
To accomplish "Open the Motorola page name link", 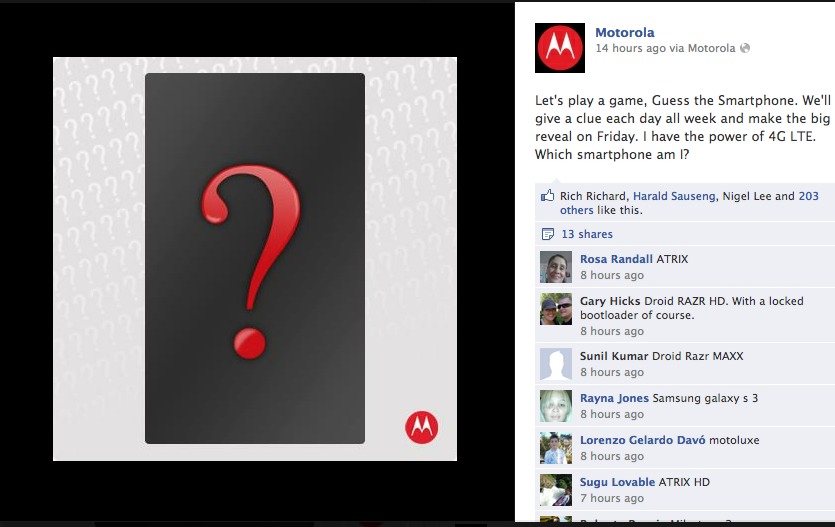I will pos(625,32).
